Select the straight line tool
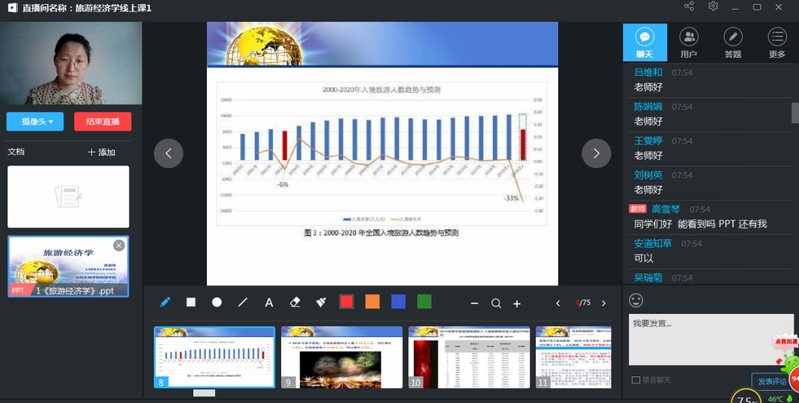Viewport: 799px width, 403px height. [243, 302]
